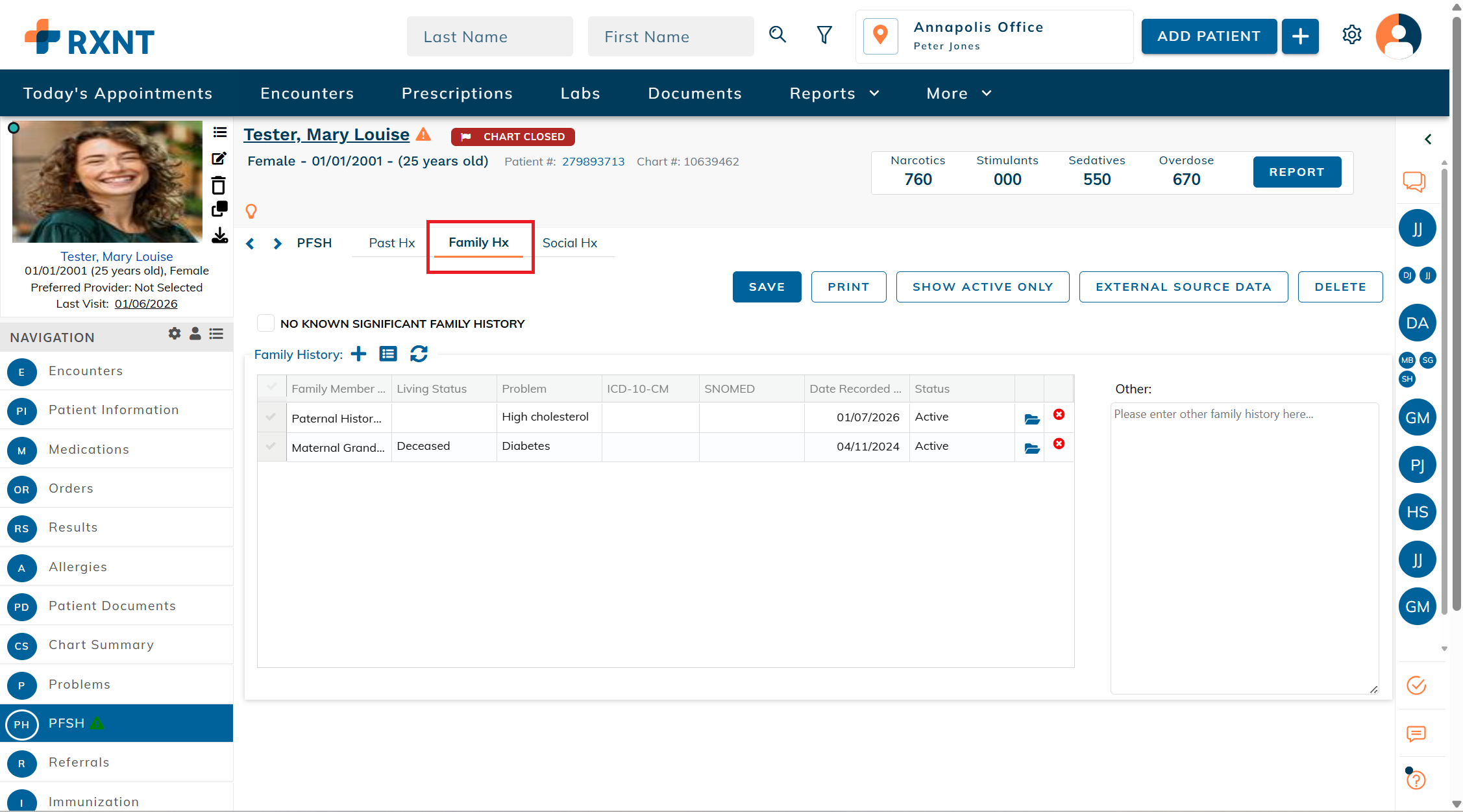Click the patient search magnifier icon
Image resolution: width=1463 pixels, height=812 pixels.
[777, 35]
